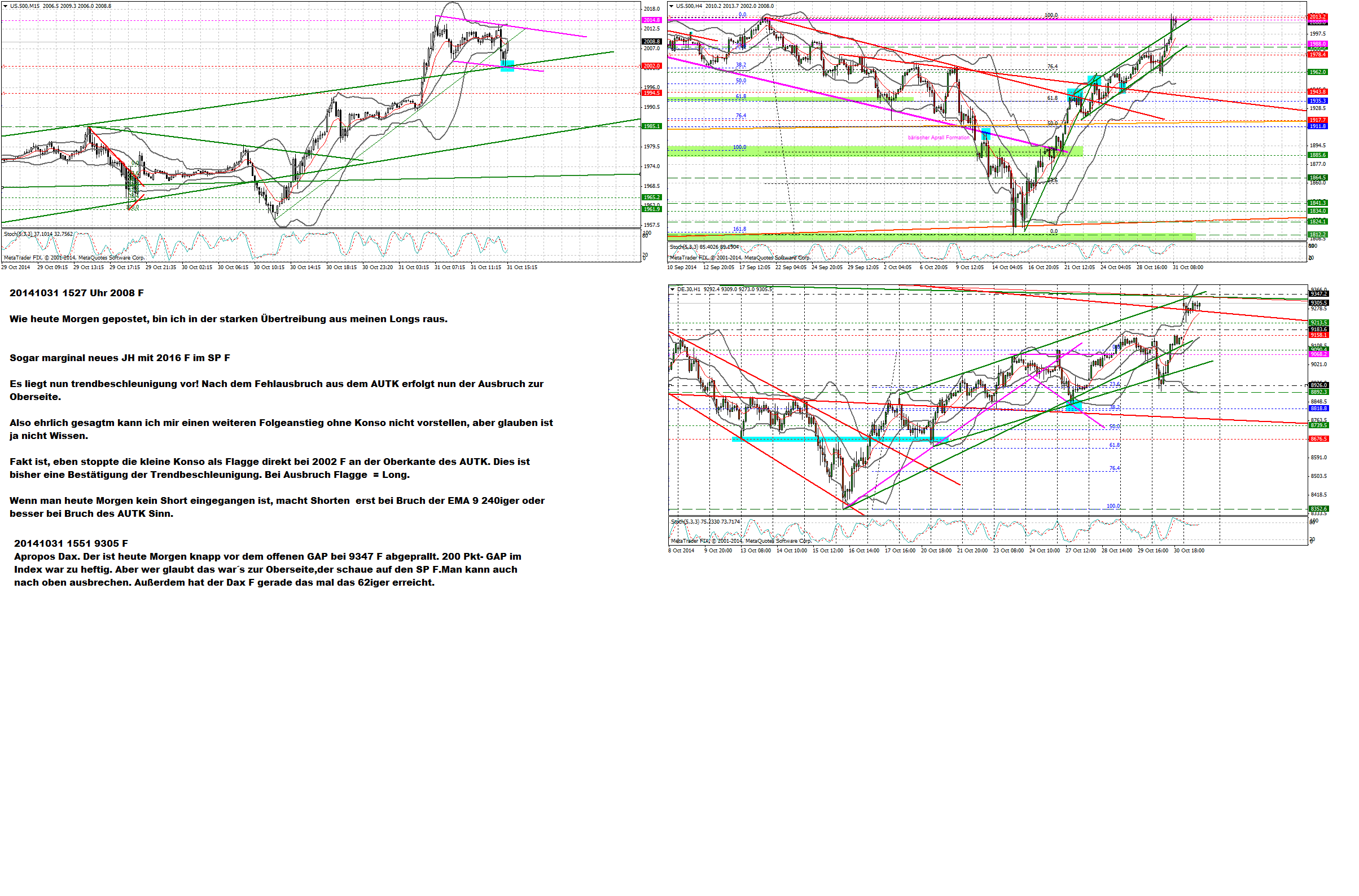Open the US.500,H4 chart dropdown triangle
This screenshot has width=1359, height=896.
[672, 6]
